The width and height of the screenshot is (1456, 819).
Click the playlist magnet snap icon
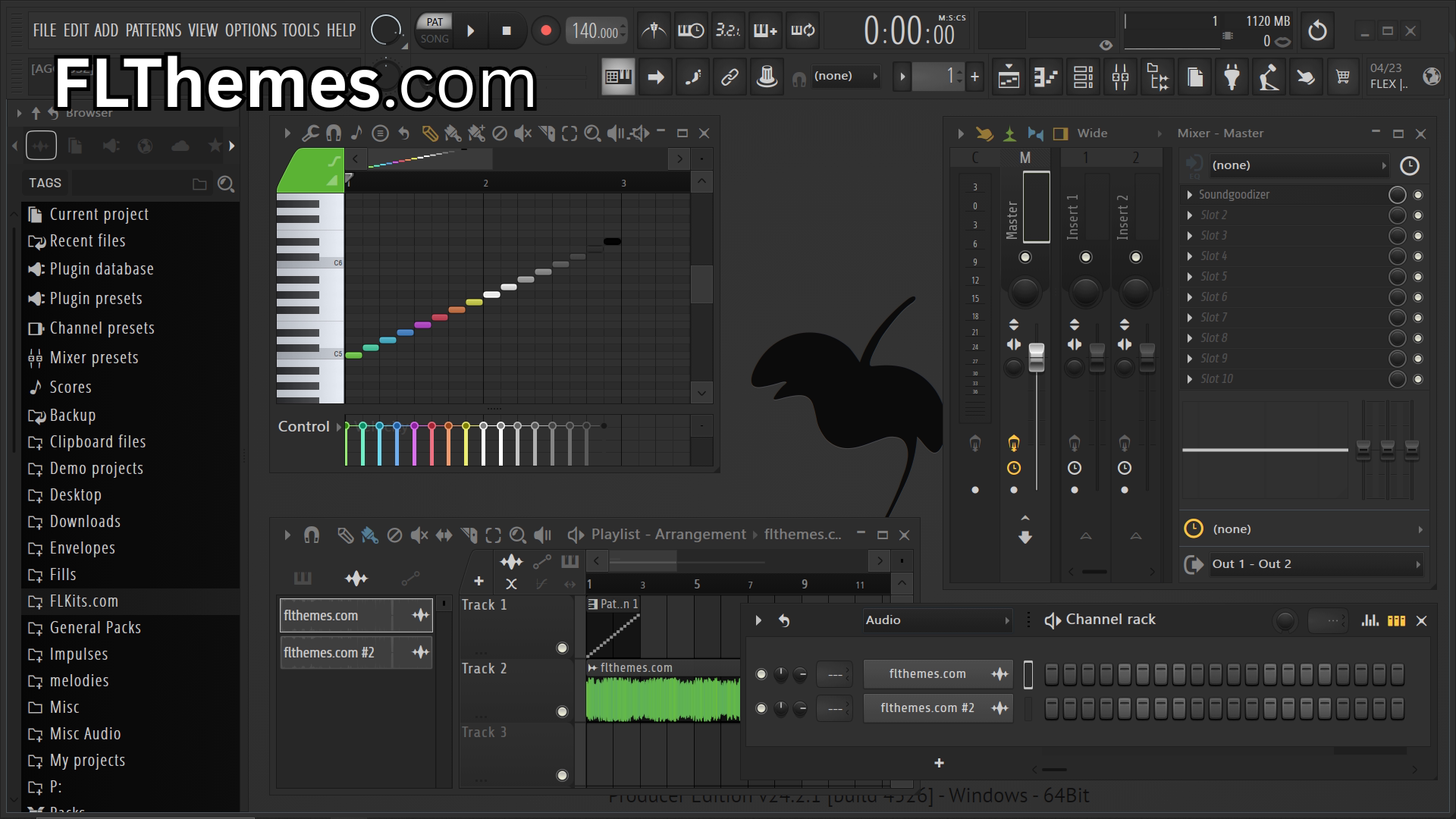coord(311,535)
